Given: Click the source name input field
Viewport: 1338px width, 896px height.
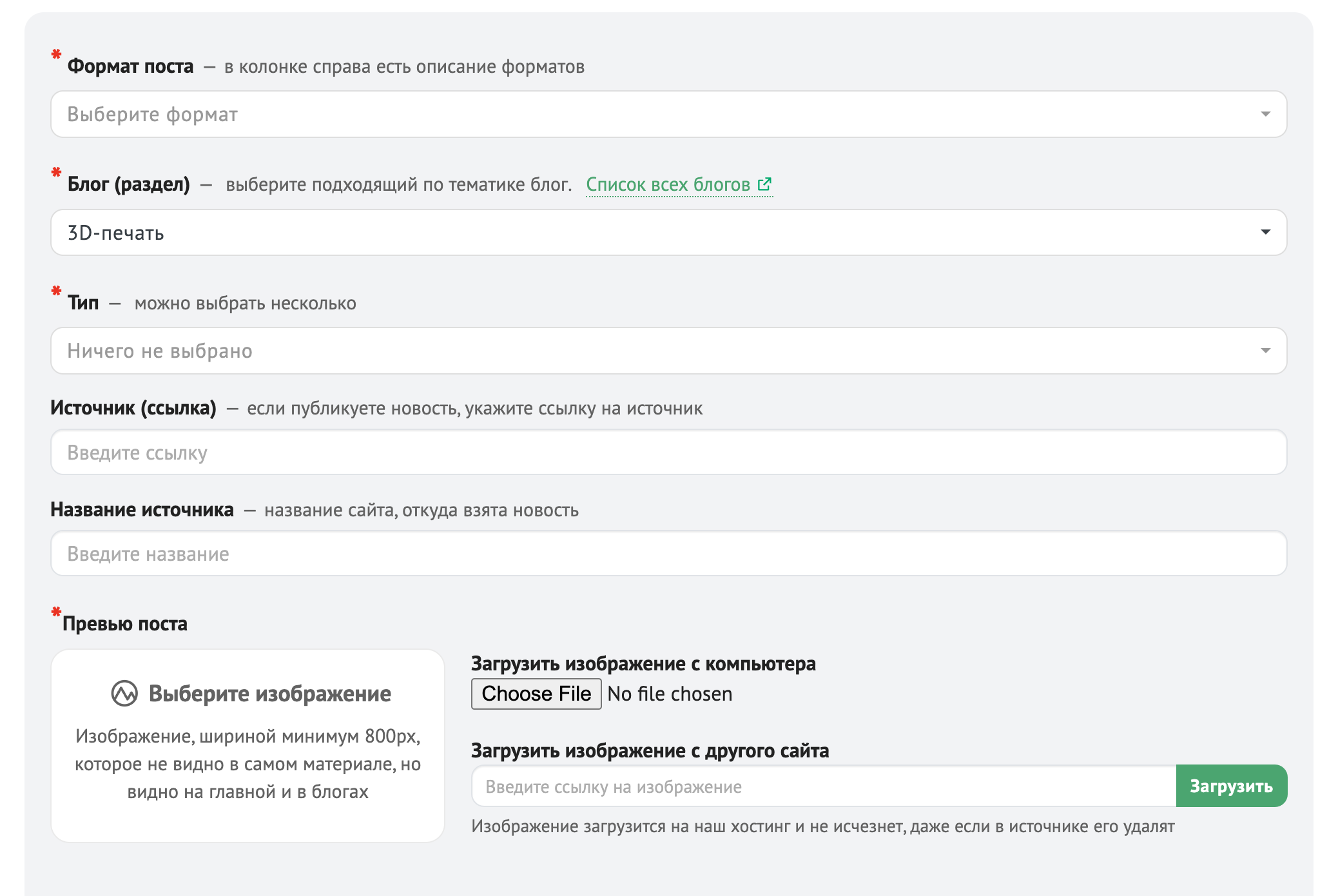Looking at the screenshot, I should click(668, 554).
